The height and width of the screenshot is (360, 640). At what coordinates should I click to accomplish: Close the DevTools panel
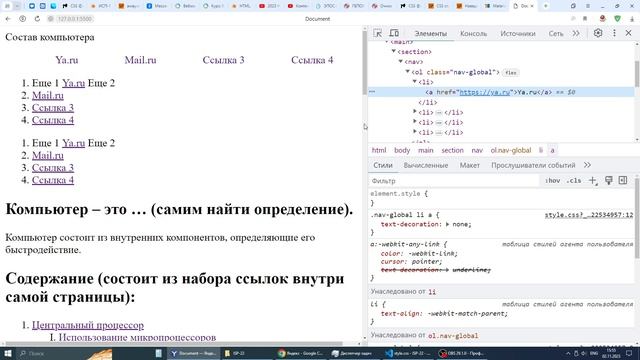coord(629,33)
